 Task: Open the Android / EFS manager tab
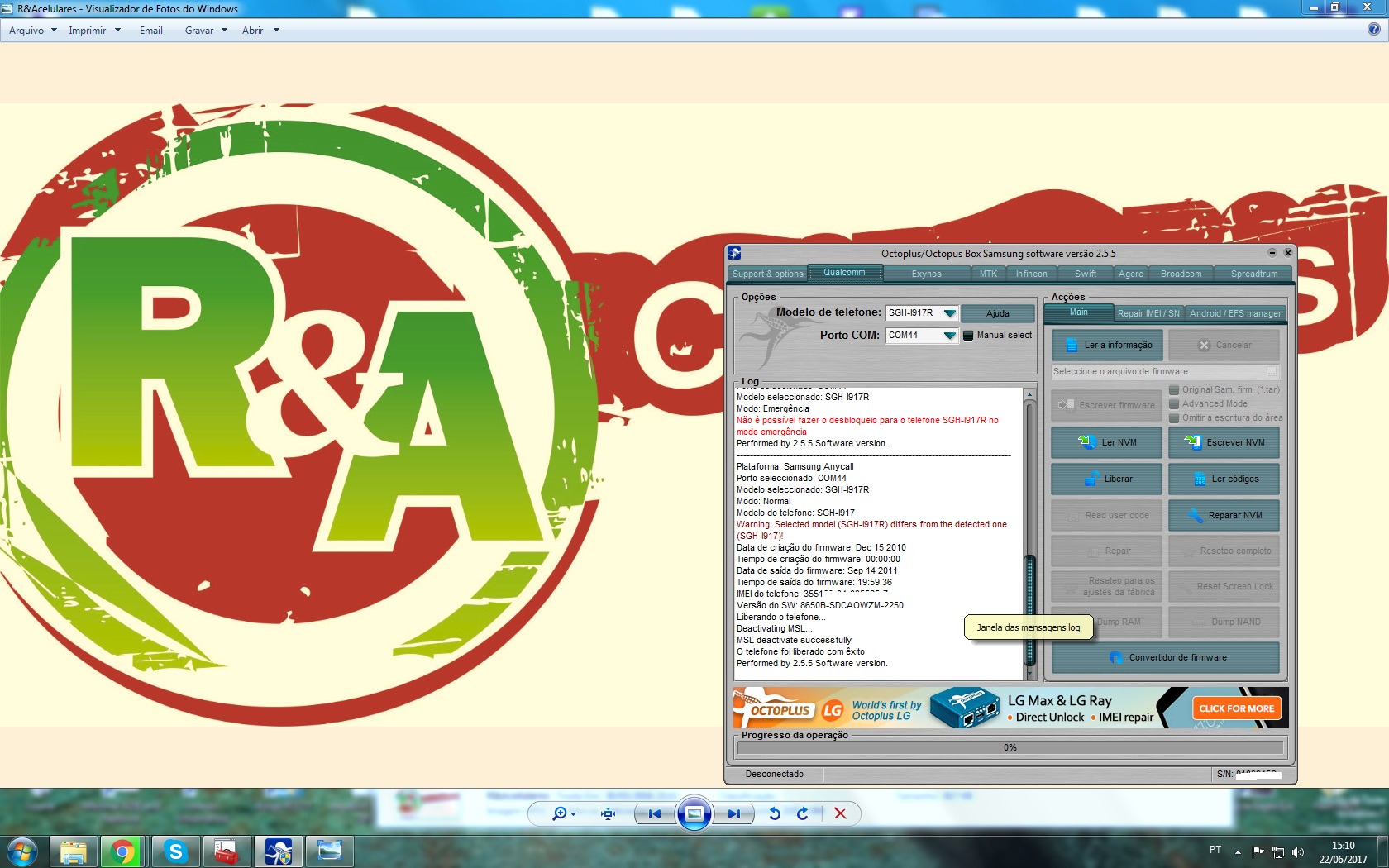pyautogui.click(x=1235, y=313)
